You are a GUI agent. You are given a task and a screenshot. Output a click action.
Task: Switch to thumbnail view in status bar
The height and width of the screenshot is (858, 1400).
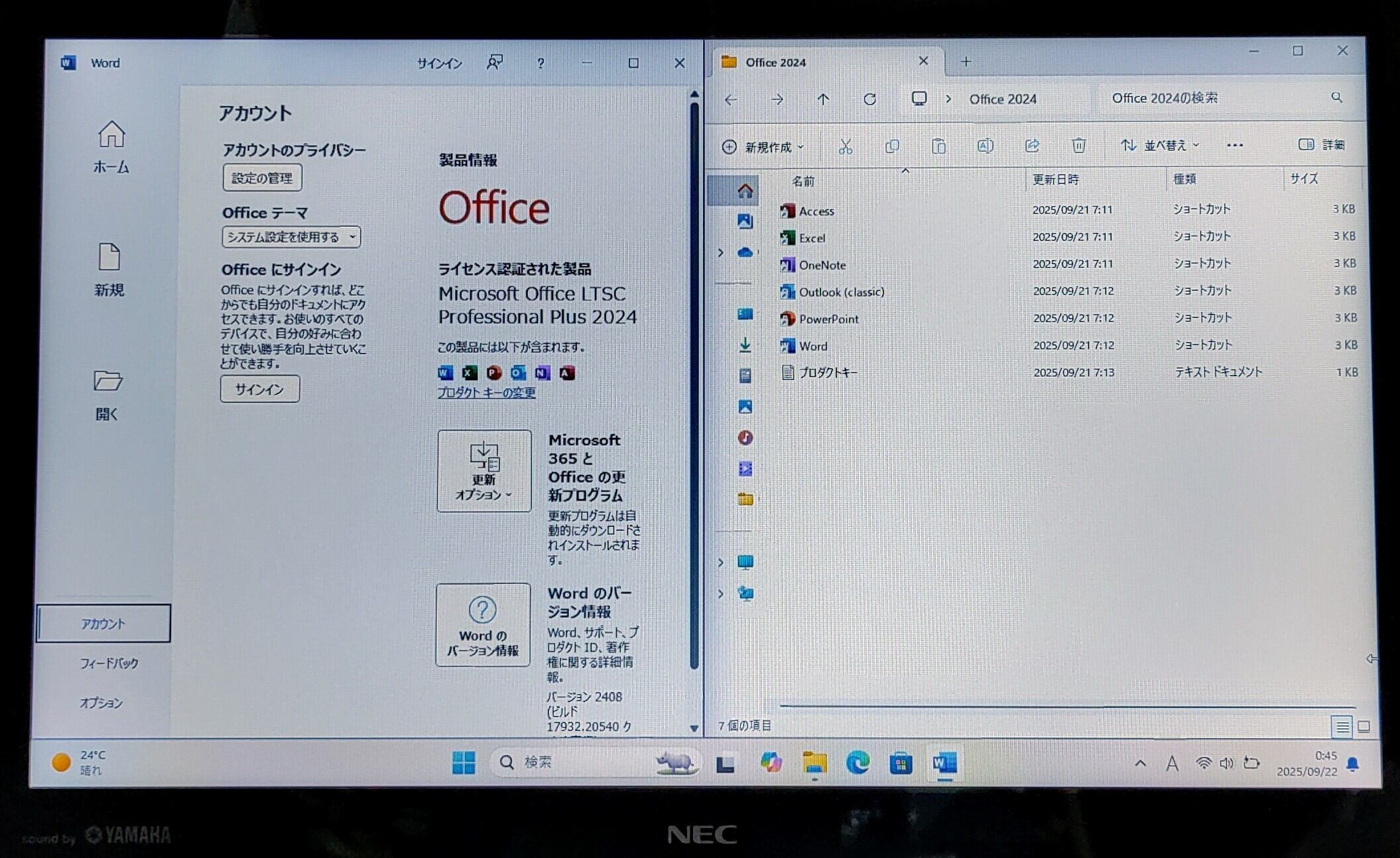[x=1364, y=727]
